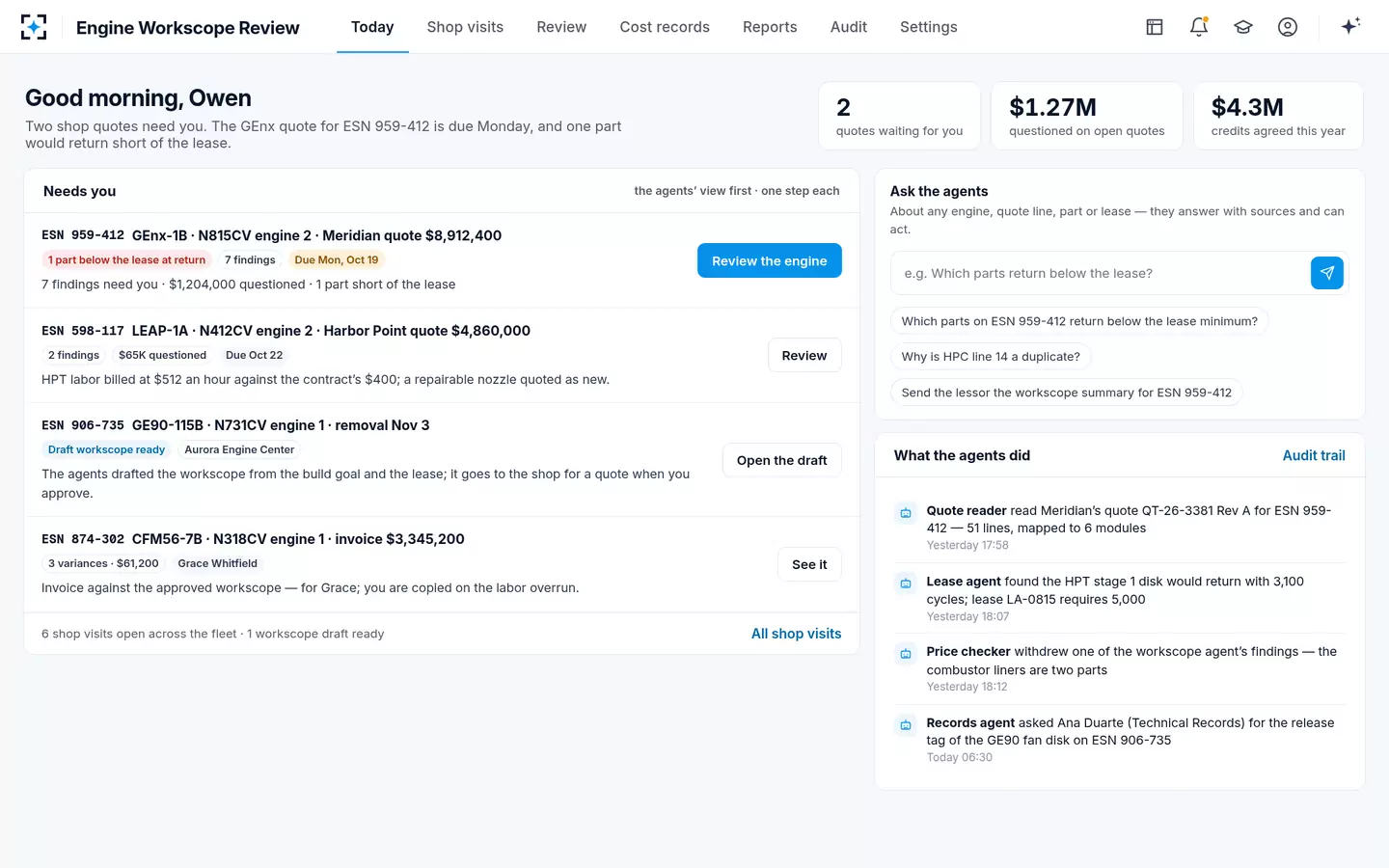Screen dimensions: 1389x868
Task: Click the Draft workscope ready tag
Action: point(106,449)
